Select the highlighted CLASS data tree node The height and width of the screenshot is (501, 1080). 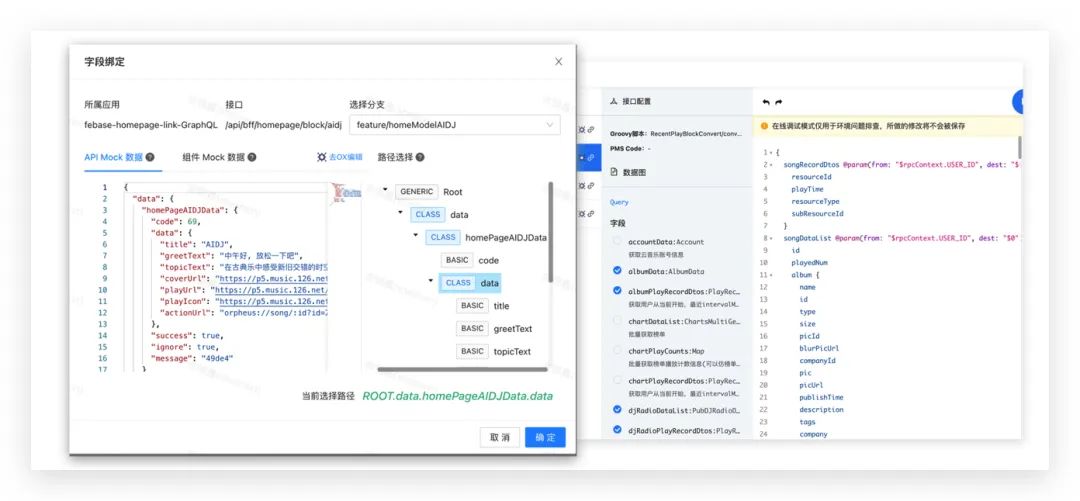[x=470, y=283]
